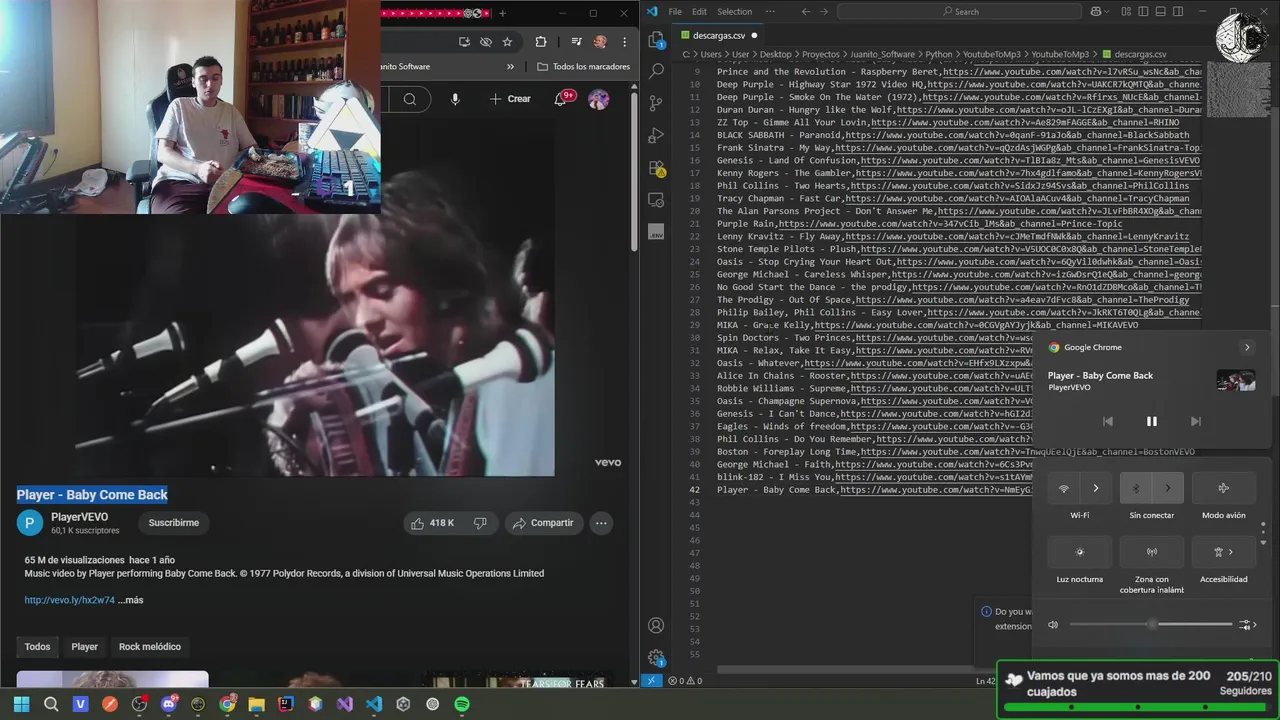Open the vevo.ly/hx2w74 link
1280x720 pixels.
click(x=70, y=600)
